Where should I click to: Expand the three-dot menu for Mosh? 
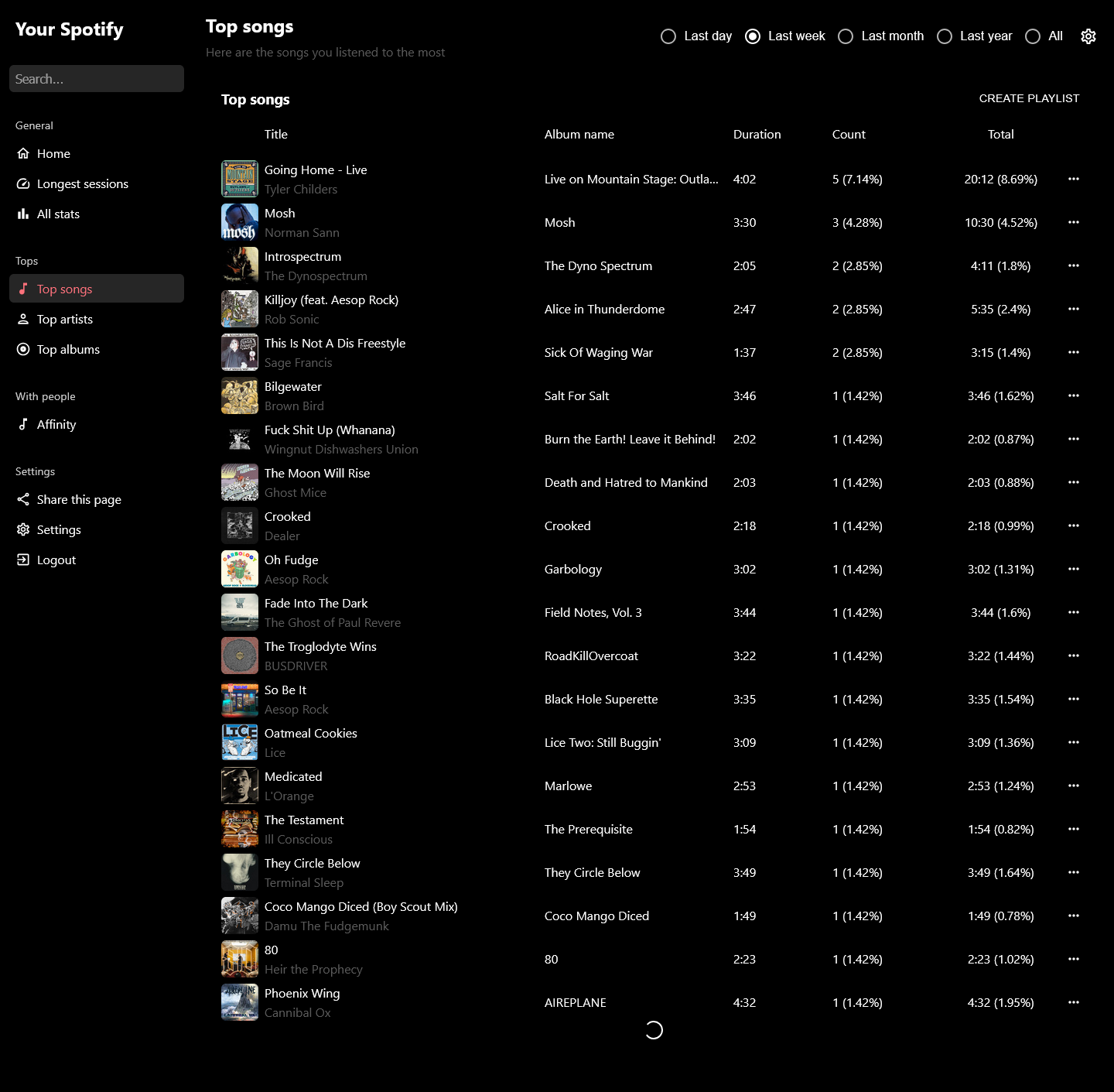tap(1074, 222)
